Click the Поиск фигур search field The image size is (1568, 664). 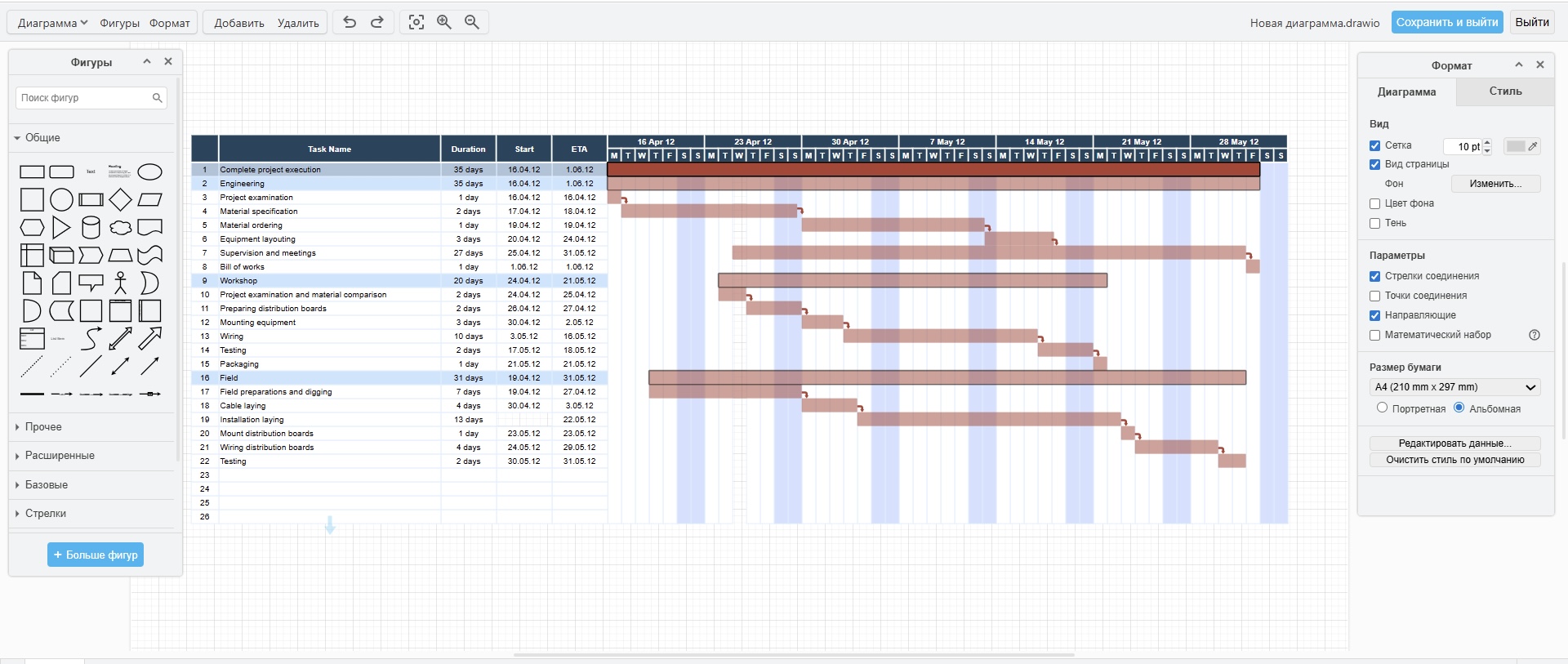tap(84, 98)
